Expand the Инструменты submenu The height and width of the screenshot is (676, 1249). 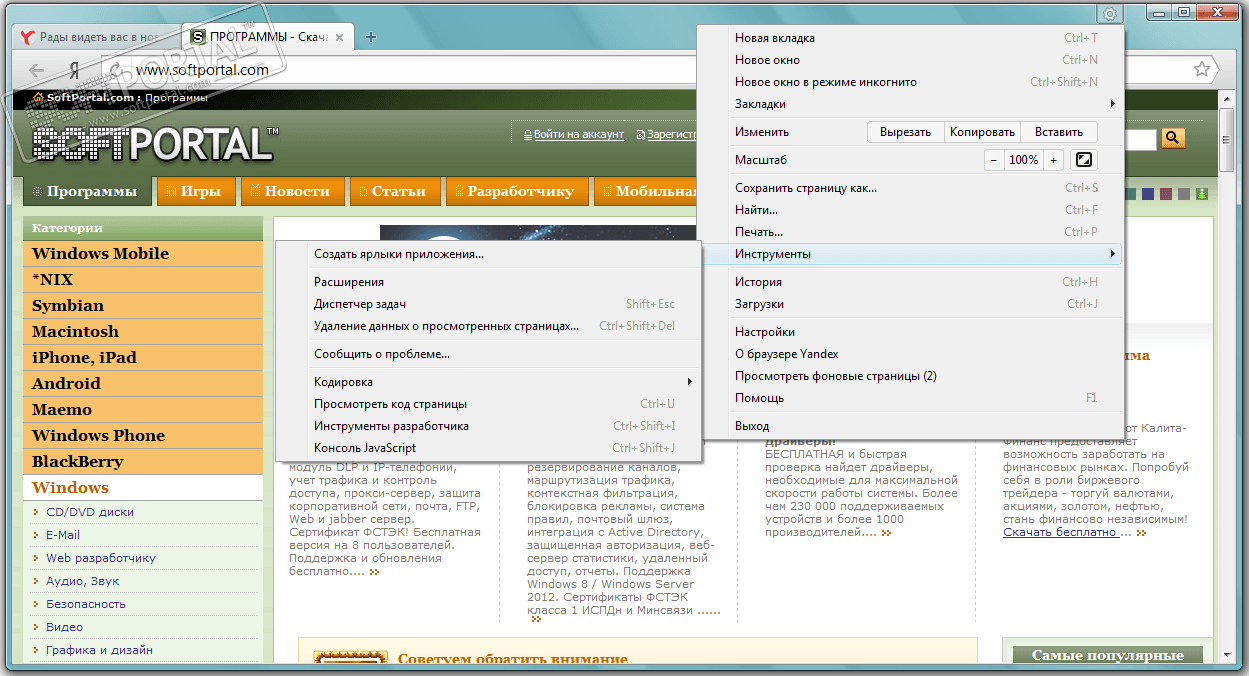(910, 254)
